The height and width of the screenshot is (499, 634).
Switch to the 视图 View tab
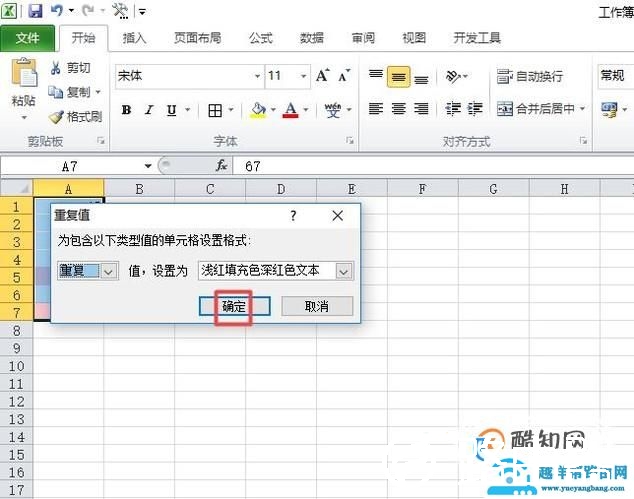click(x=414, y=38)
